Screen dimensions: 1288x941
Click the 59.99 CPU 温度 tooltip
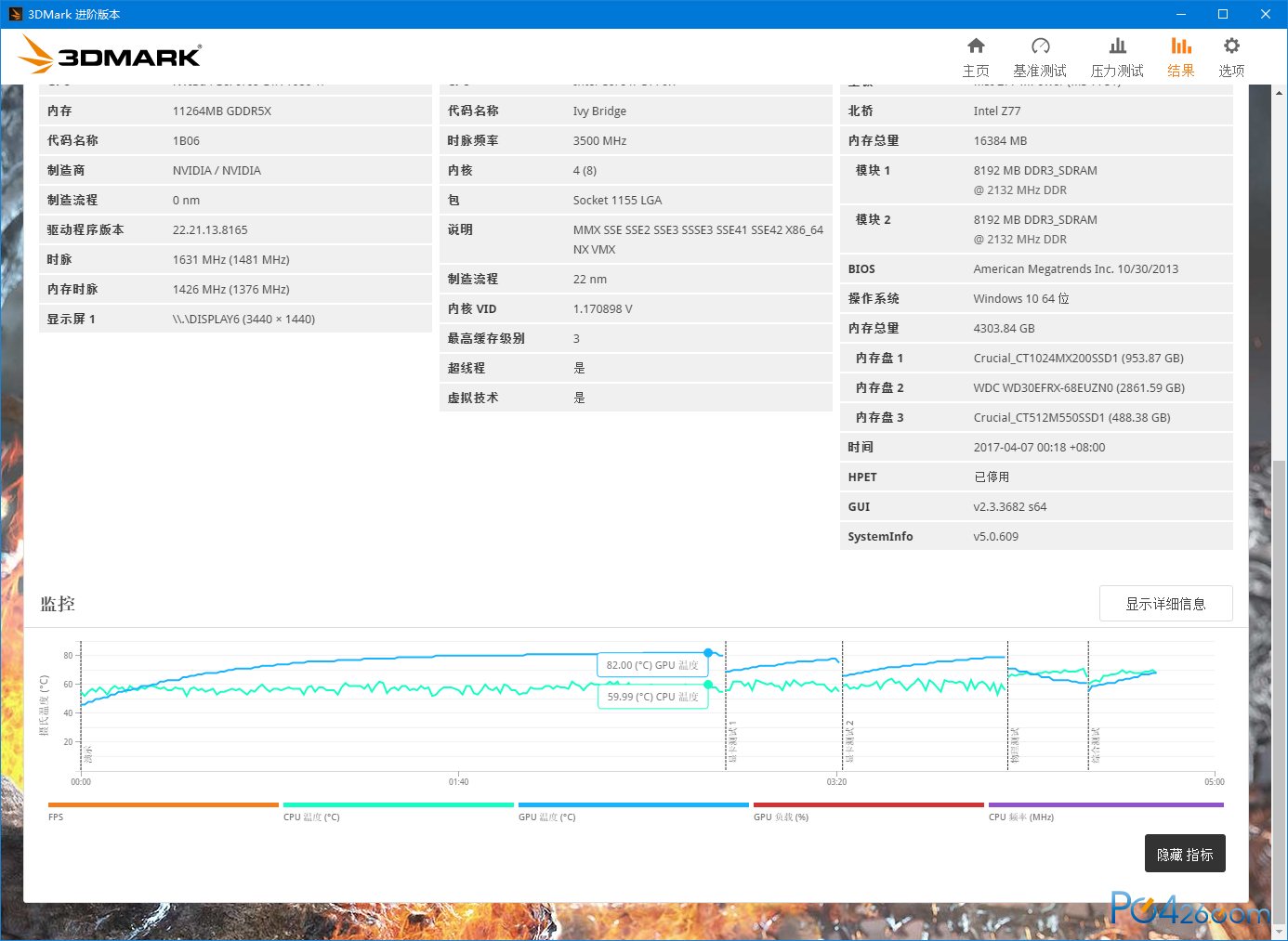point(652,697)
